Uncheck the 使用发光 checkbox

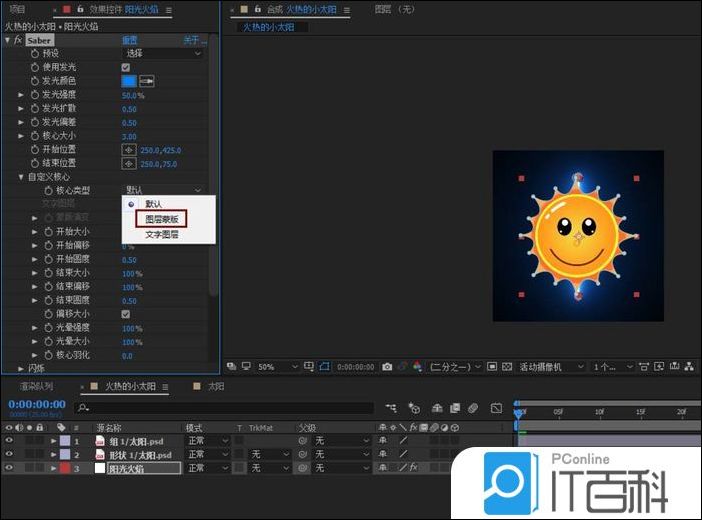tap(126, 67)
